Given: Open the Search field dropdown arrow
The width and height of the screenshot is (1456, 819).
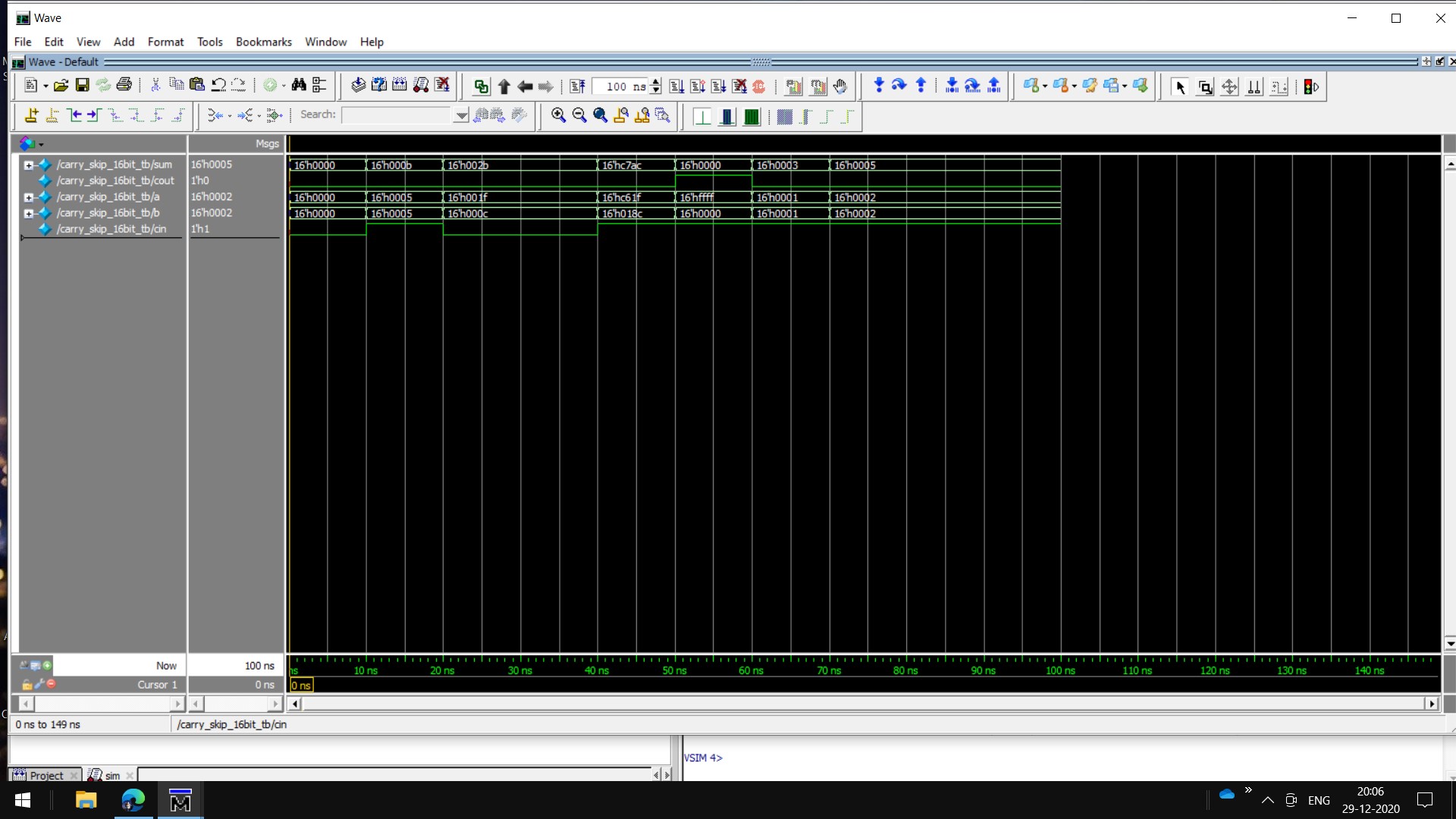Looking at the screenshot, I should click(461, 115).
